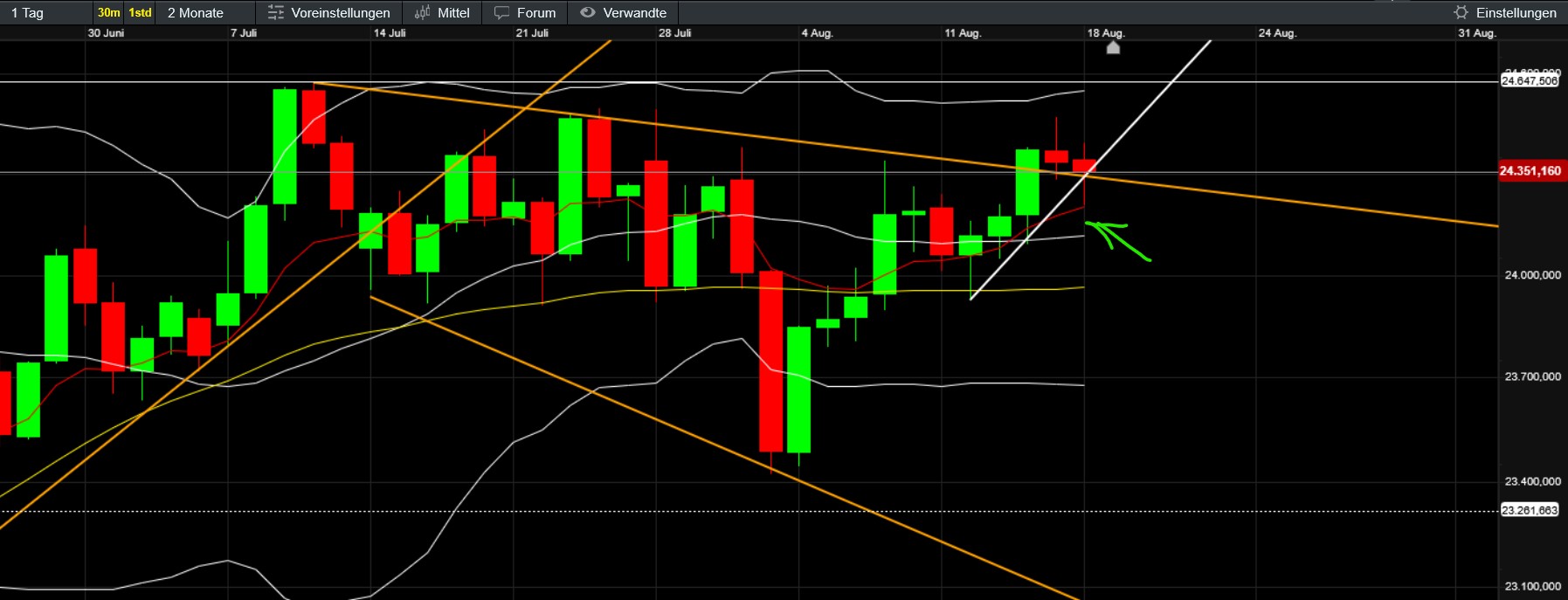This screenshot has height=600, width=1568.
Task: Click the candlestick icon beside Mittel
Action: coord(423,13)
